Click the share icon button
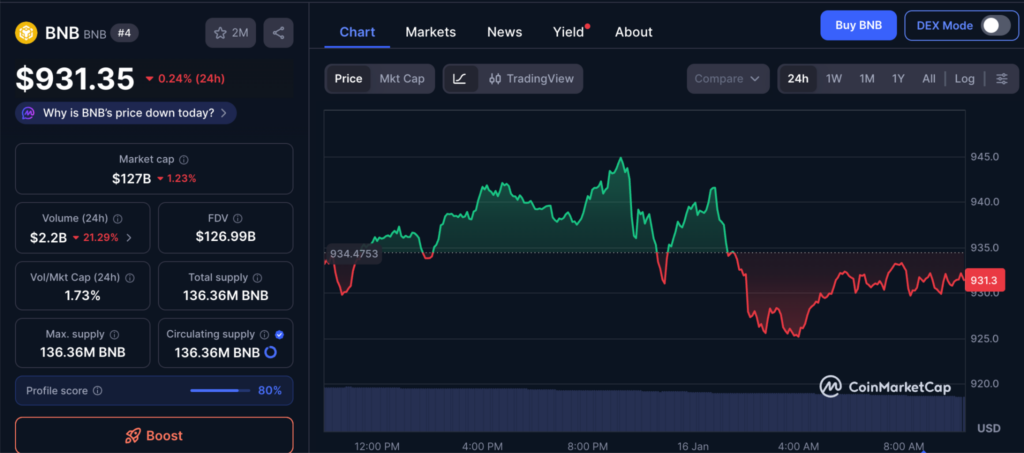Image resolution: width=1024 pixels, height=453 pixels. (278, 33)
